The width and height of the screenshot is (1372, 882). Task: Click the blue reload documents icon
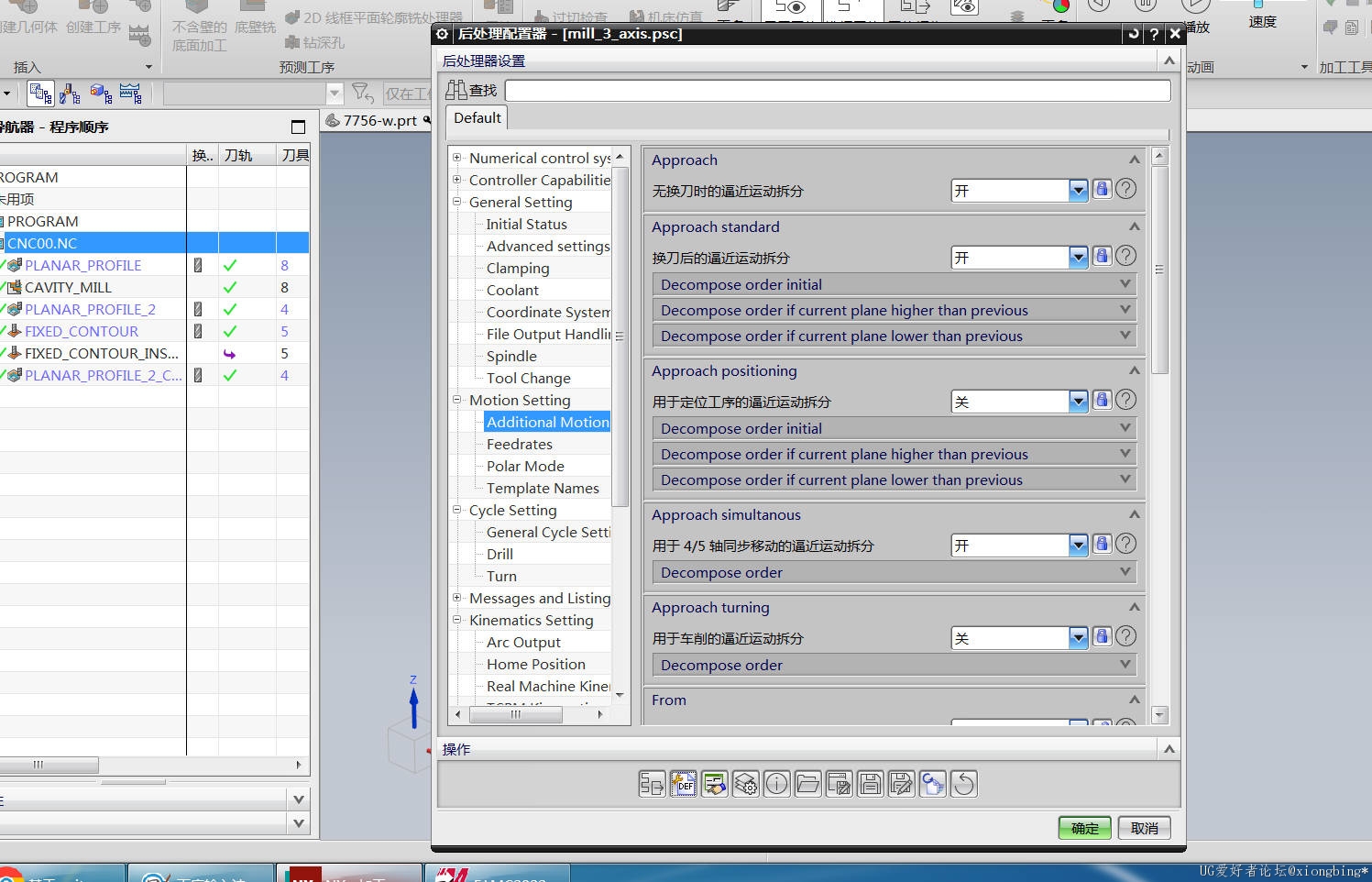[x=932, y=784]
